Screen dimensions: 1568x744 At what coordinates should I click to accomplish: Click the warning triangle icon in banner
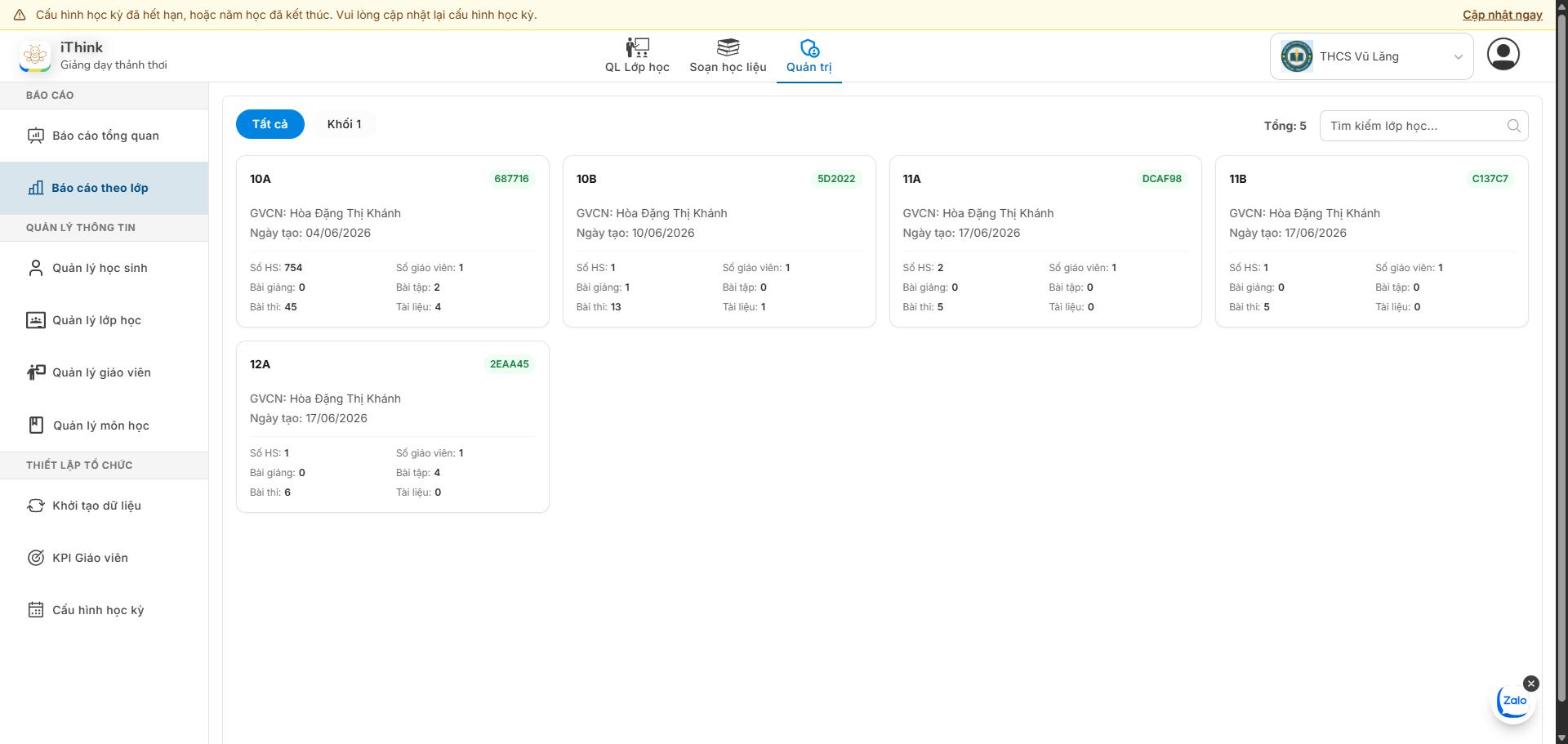pyautogui.click(x=19, y=15)
